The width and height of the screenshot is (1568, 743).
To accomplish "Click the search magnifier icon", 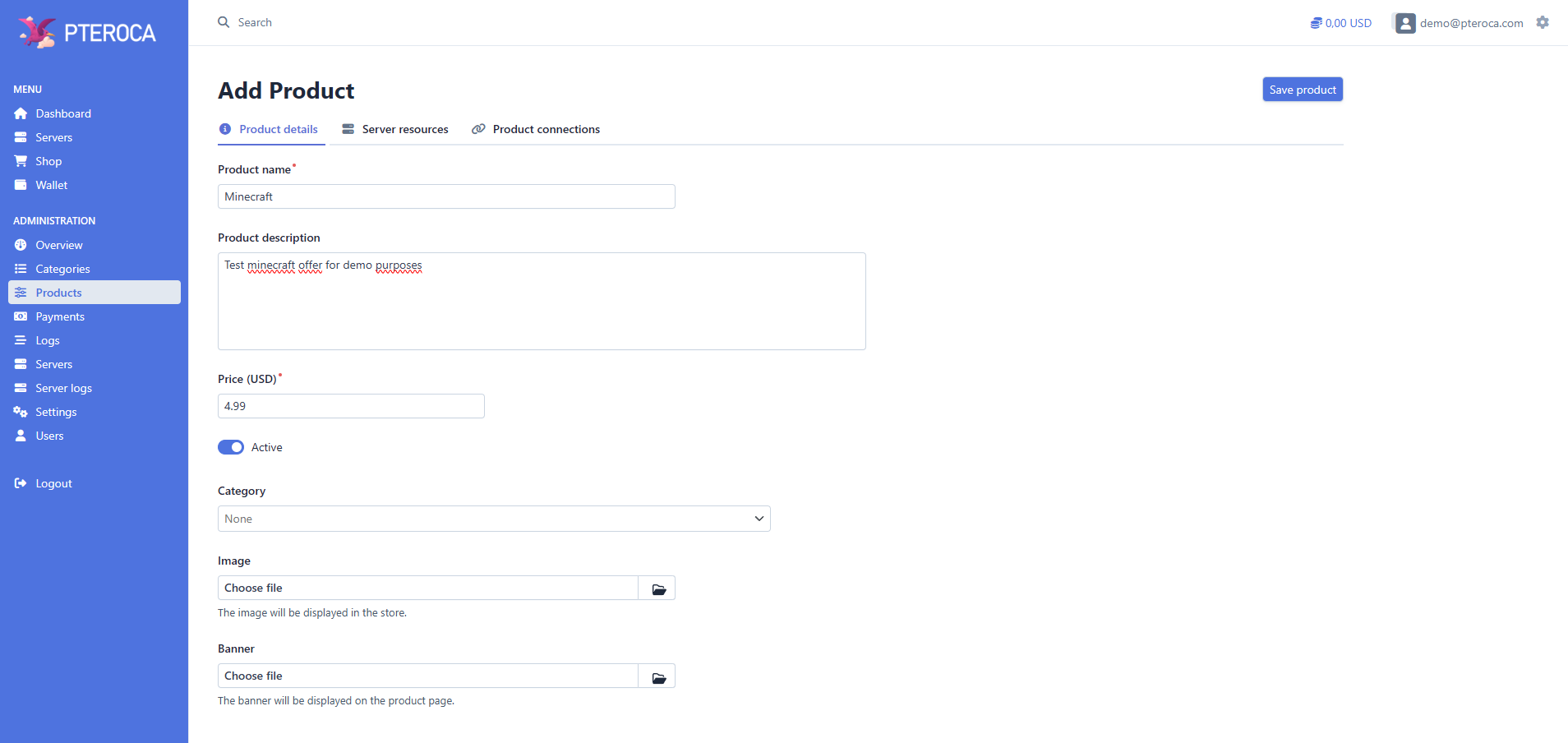I will point(224,22).
